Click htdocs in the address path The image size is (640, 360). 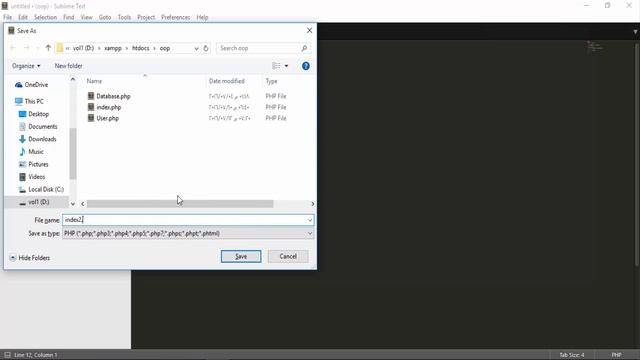point(141,48)
